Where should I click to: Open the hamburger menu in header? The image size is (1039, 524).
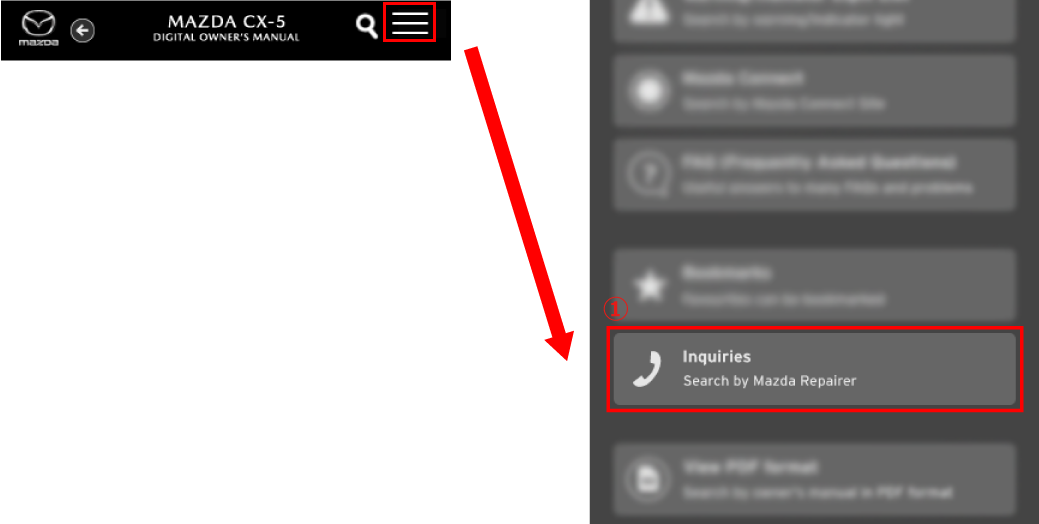(410, 23)
